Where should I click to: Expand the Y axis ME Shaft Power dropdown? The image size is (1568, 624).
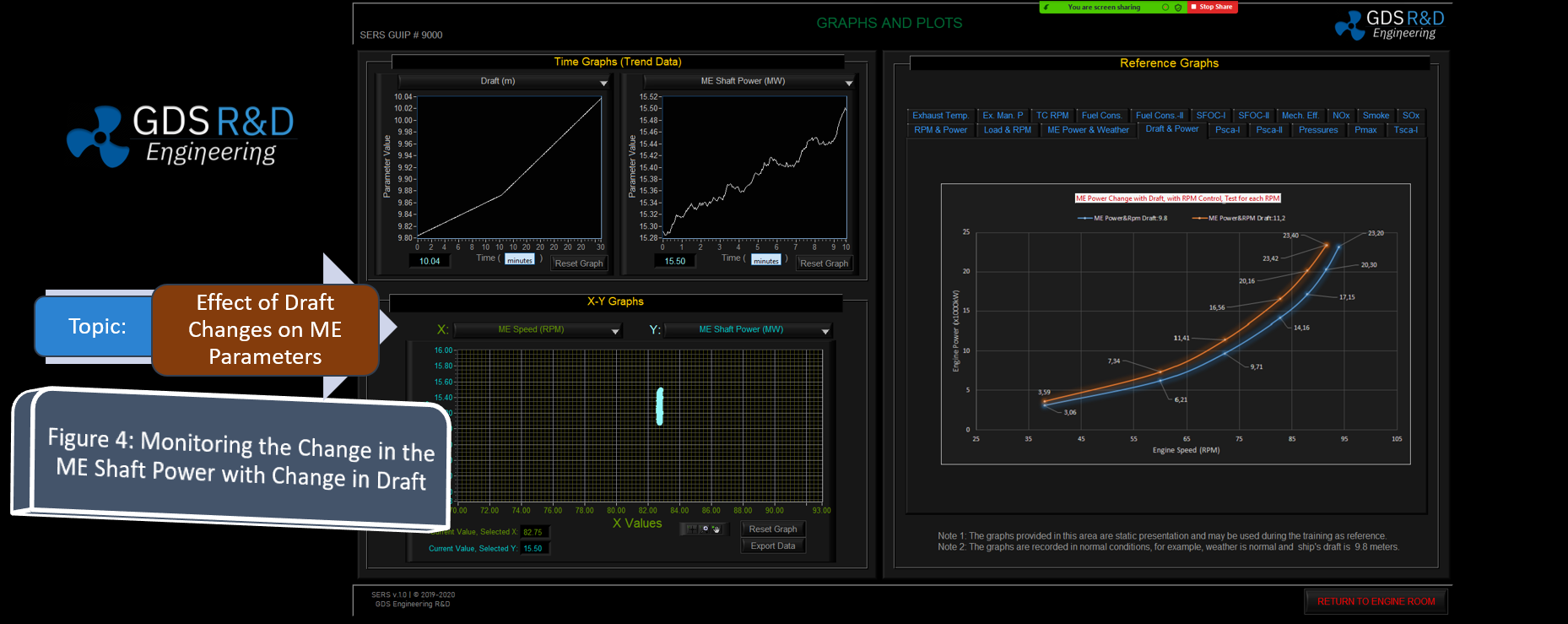point(825,331)
